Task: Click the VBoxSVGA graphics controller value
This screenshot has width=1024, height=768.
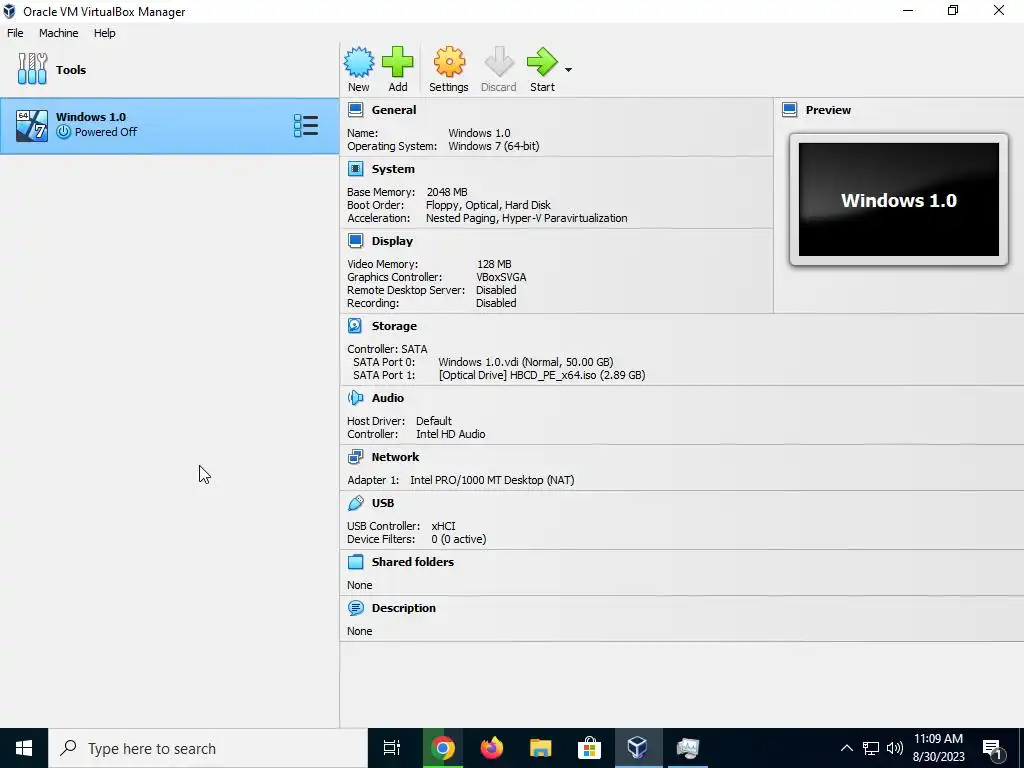Action: tap(502, 277)
